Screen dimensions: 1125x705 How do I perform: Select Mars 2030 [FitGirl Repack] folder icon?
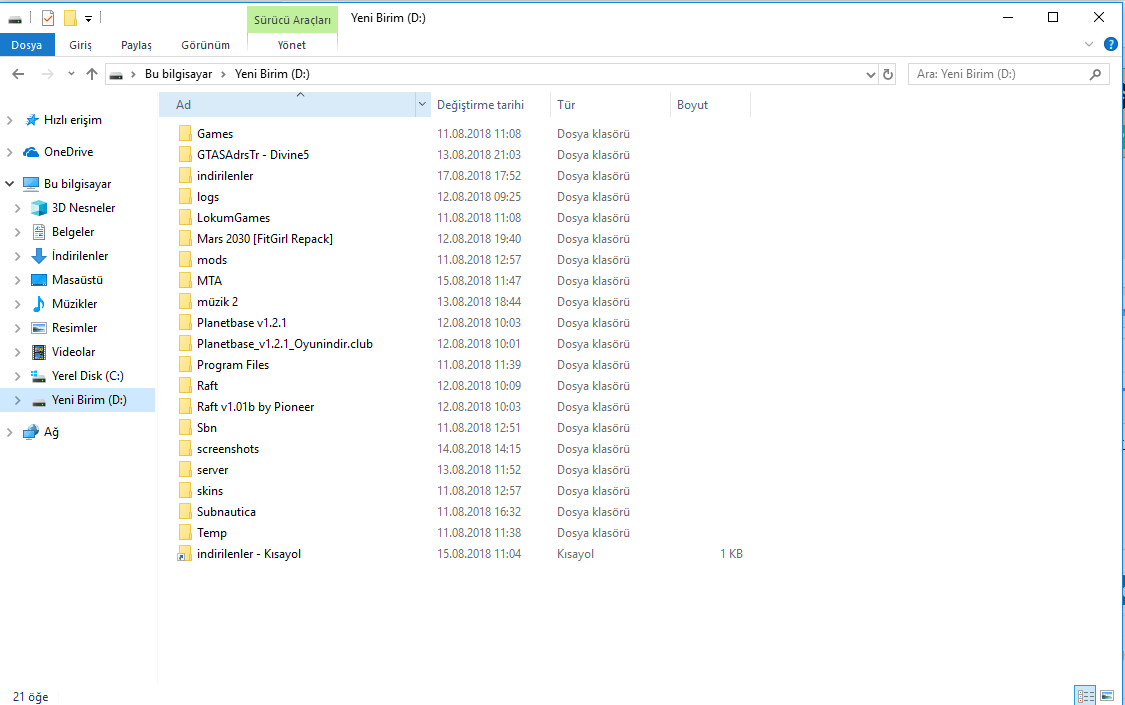[185, 239]
